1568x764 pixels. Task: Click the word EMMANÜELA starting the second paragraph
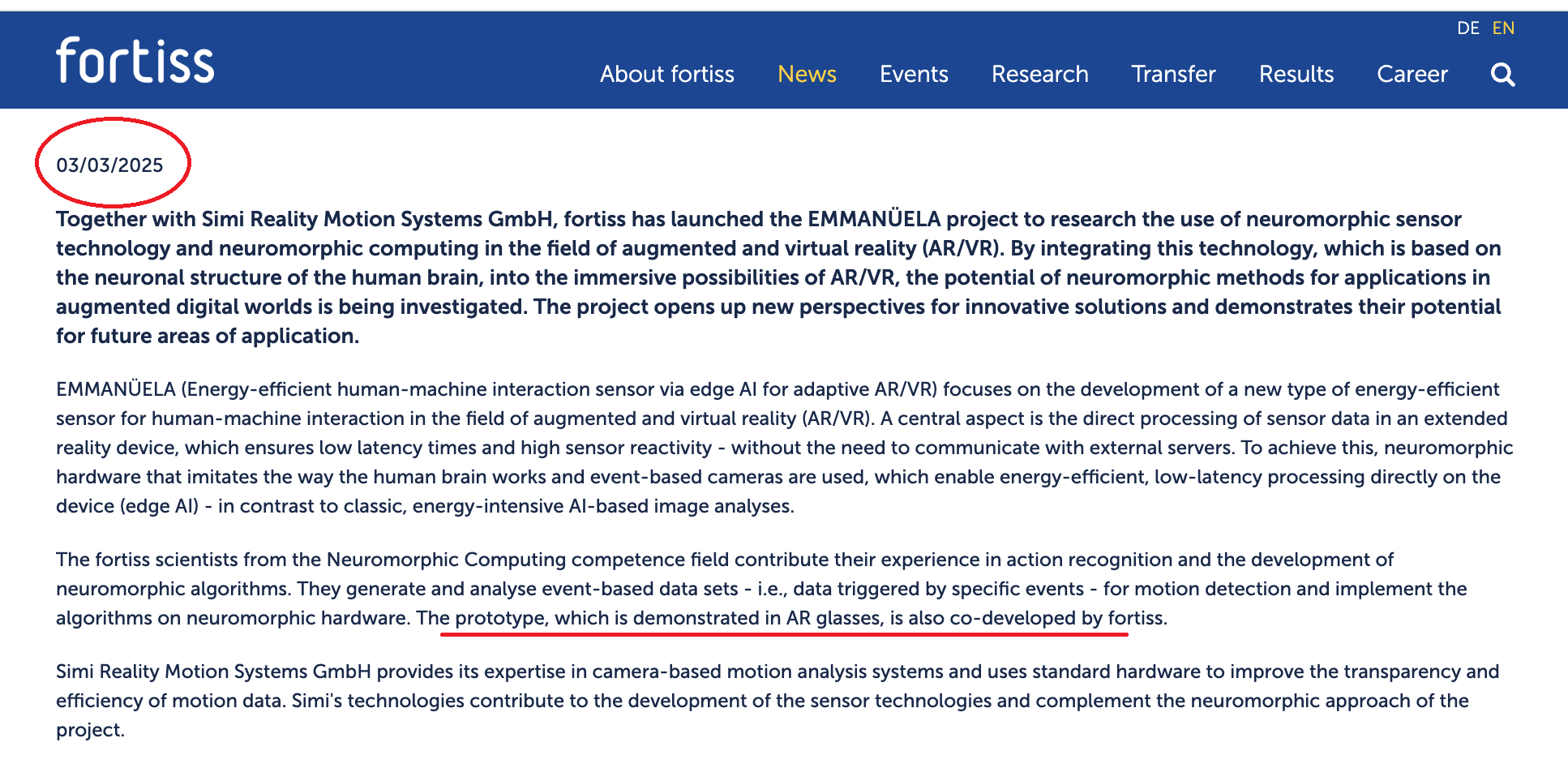[x=115, y=389]
